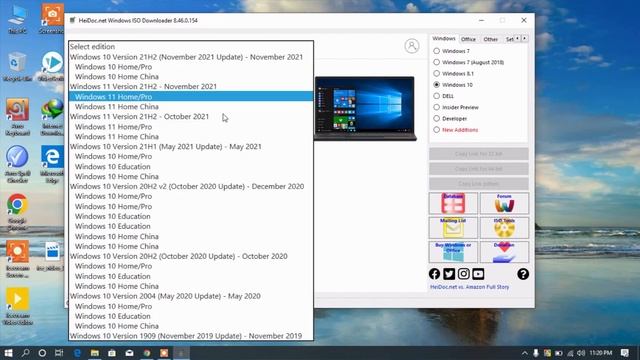Open Task View on the taskbar
The image size is (640, 360).
(x=59, y=353)
